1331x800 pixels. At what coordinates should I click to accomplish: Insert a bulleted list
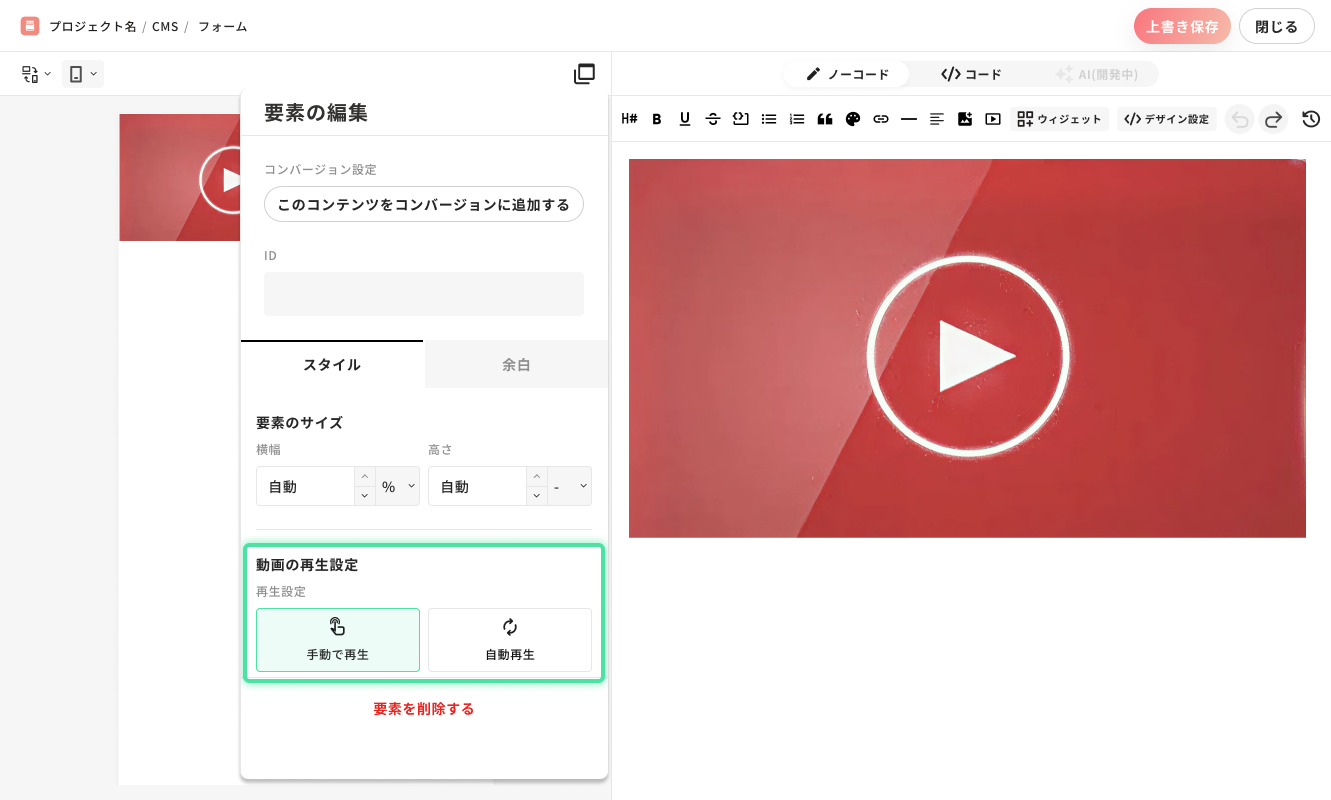click(769, 119)
